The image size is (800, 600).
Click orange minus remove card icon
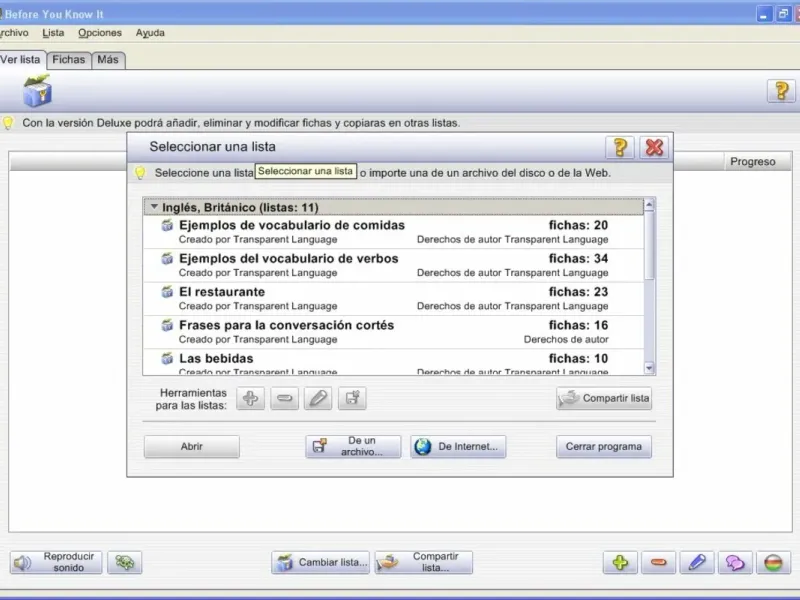(x=658, y=562)
